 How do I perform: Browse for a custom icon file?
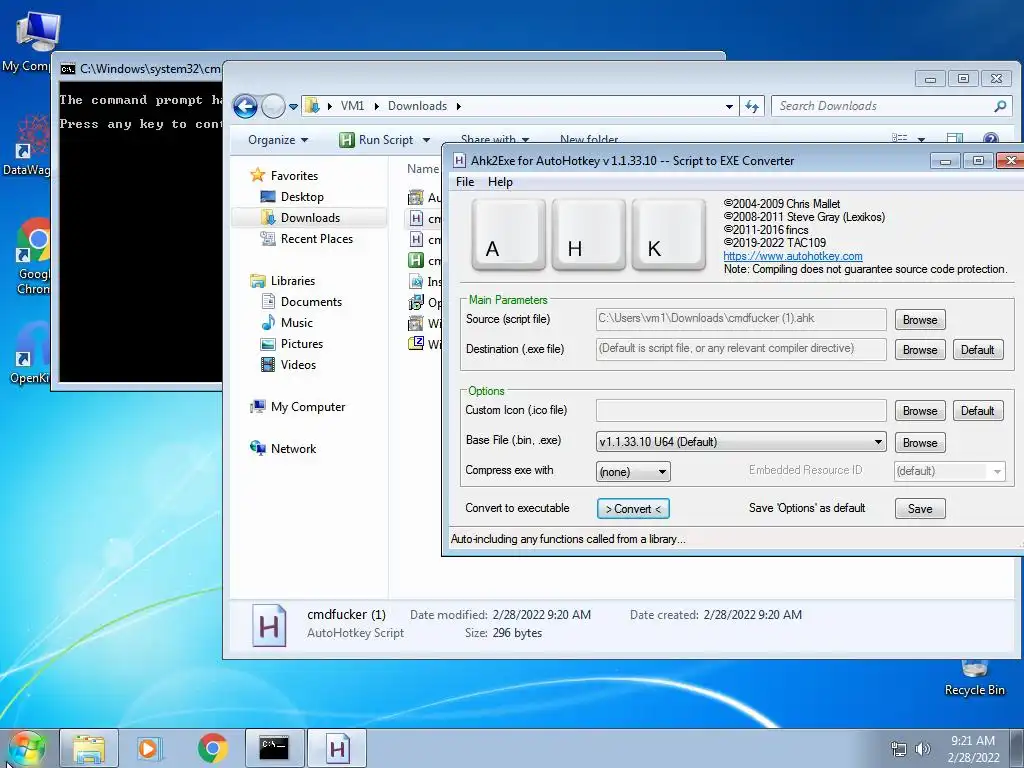pos(920,411)
